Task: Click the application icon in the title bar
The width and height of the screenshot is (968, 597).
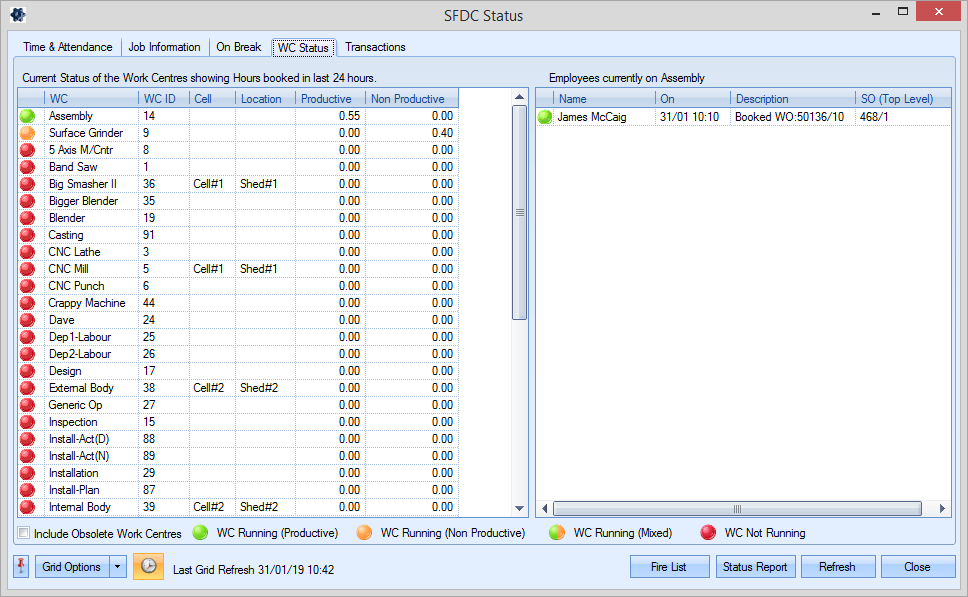Action: (18, 15)
